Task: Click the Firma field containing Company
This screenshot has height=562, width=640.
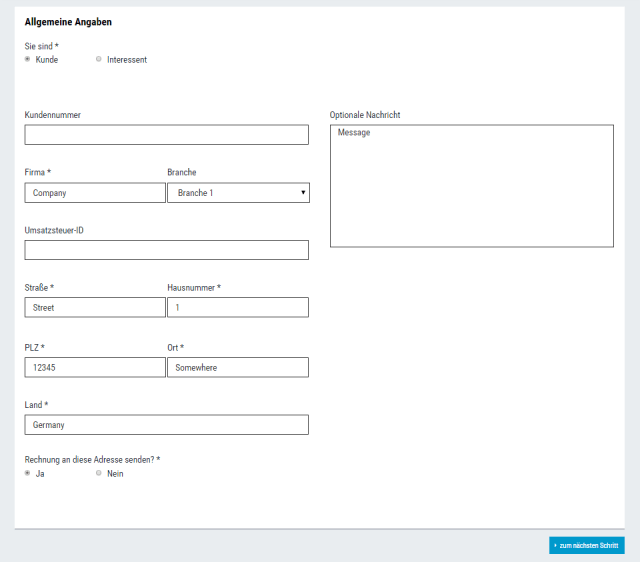Action: tap(95, 193)
